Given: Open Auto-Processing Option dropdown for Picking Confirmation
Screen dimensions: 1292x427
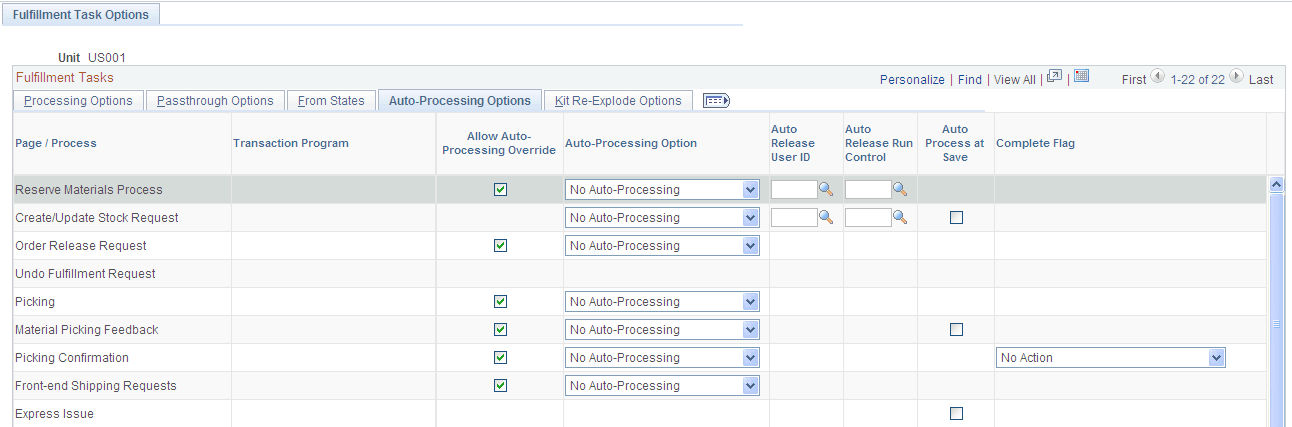Looking at the screenshot, I should click(662, 357).
